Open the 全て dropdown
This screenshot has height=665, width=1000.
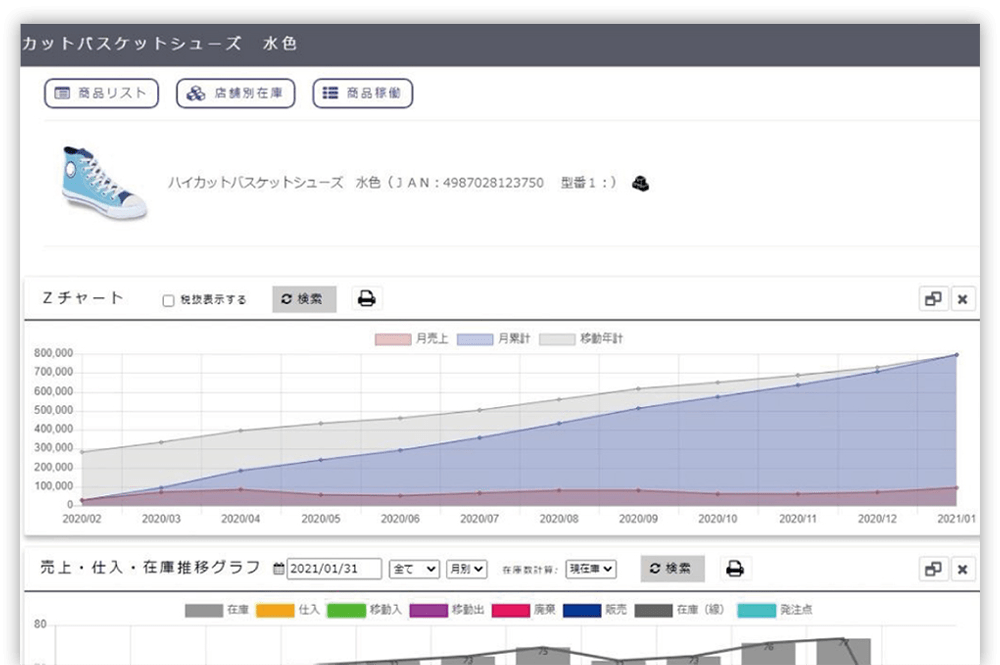click(414, 569)
